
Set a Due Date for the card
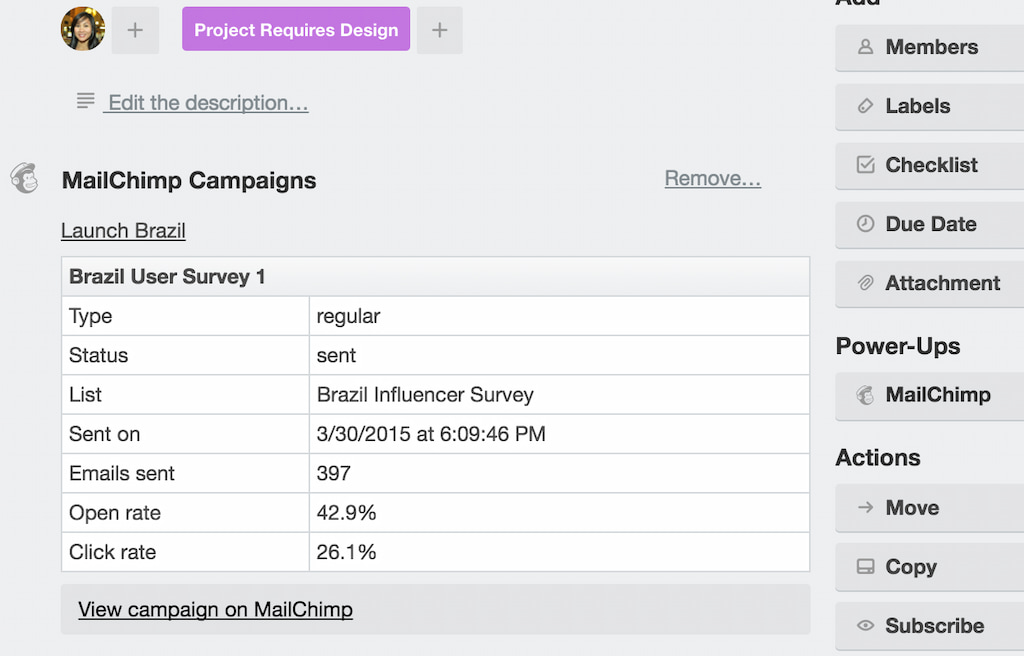[x=929, y=224]
